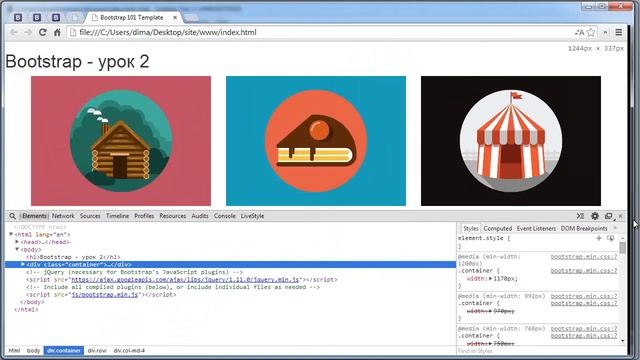Open the DOM Breakpoints sidebar tab
This screenshot has height=360, width=640.
[x=584, y=229]
